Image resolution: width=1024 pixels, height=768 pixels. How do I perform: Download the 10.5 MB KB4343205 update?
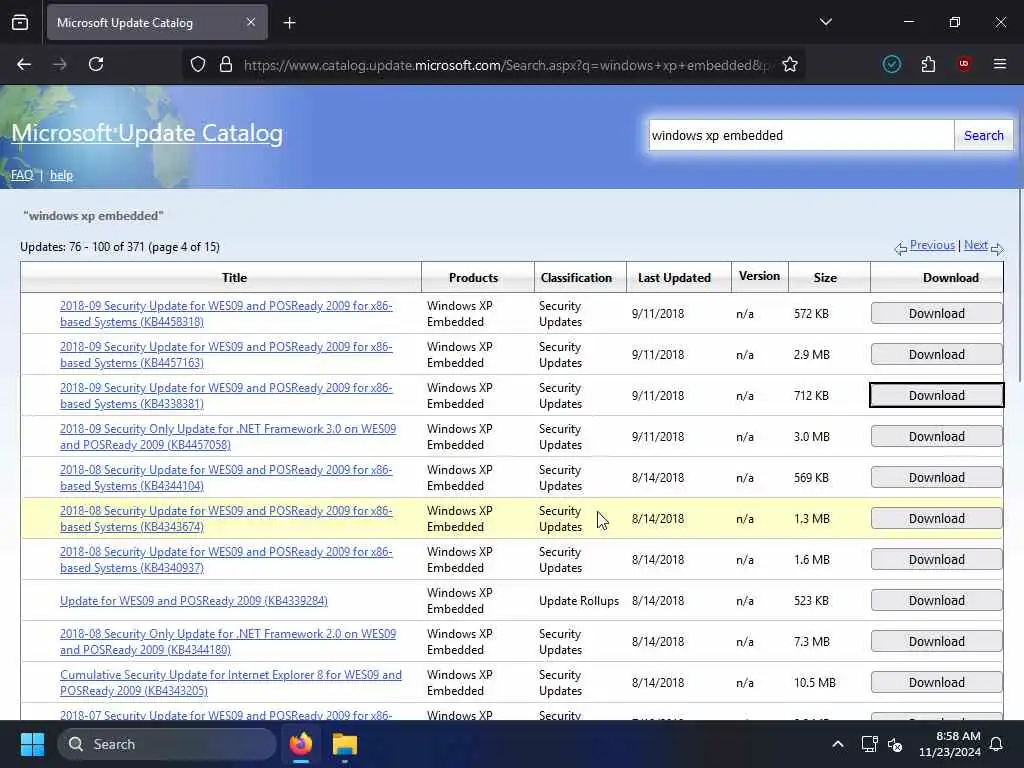click(x=936, y=682)
